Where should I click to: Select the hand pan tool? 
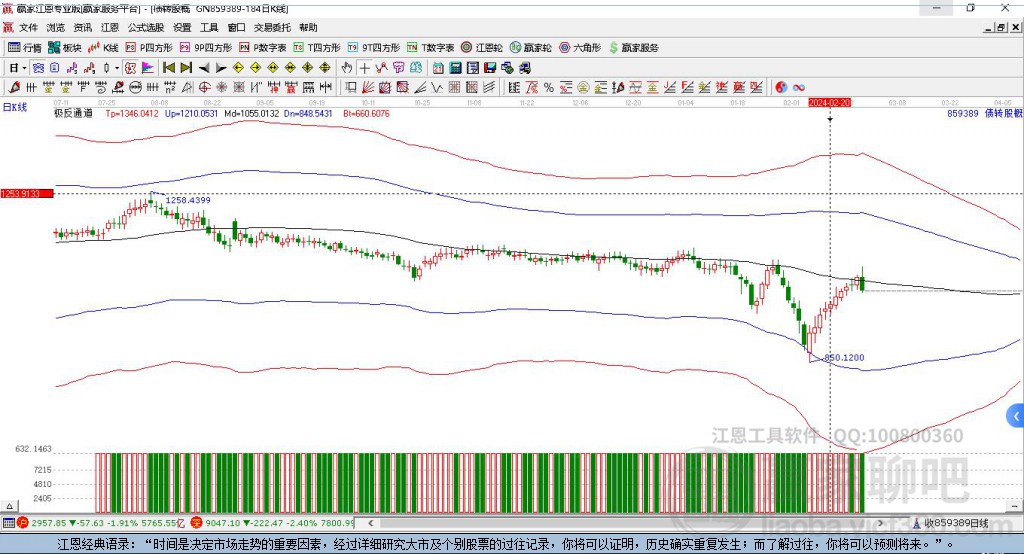click(347, 68)
